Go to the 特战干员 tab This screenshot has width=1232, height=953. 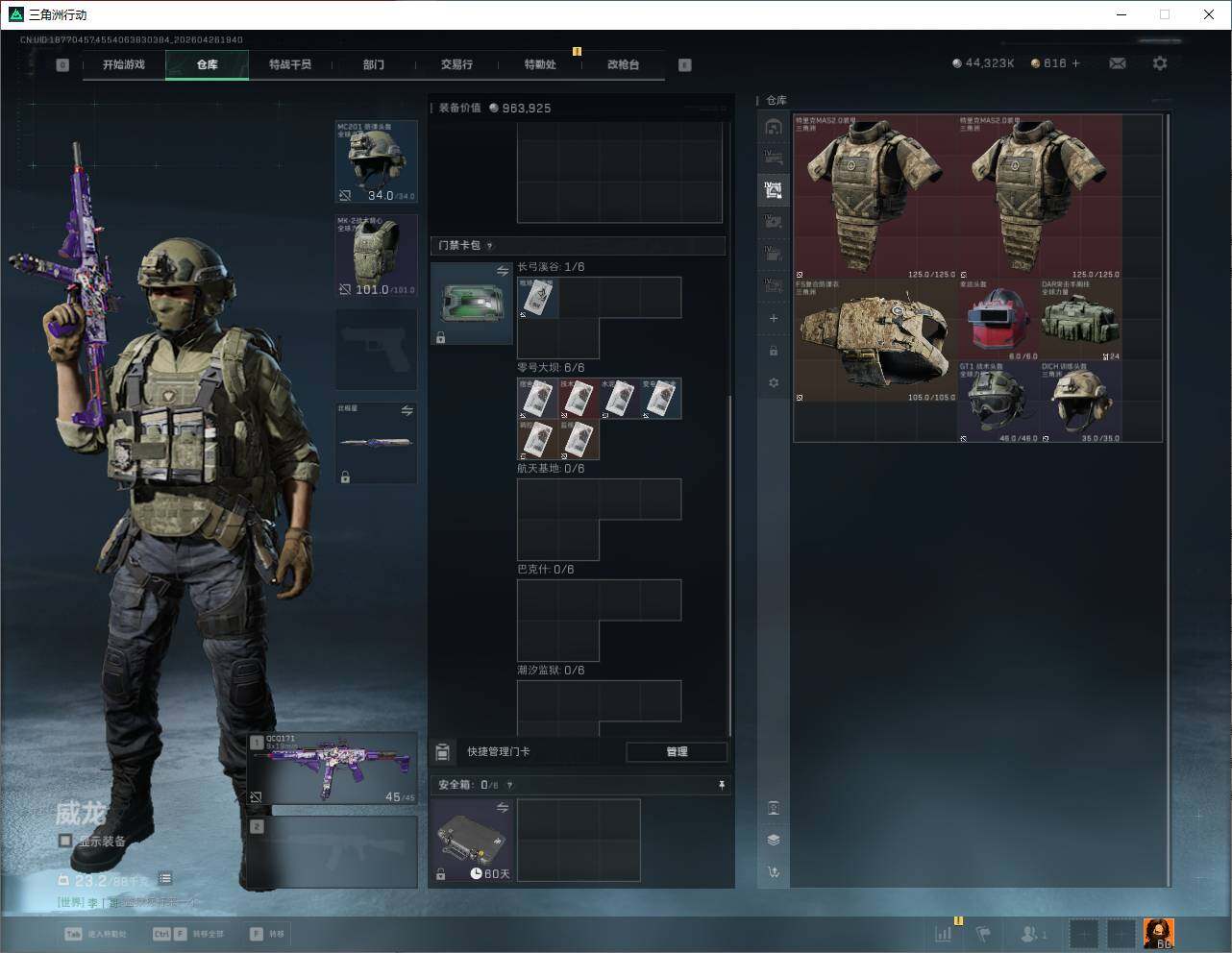[x=290, y=64]
